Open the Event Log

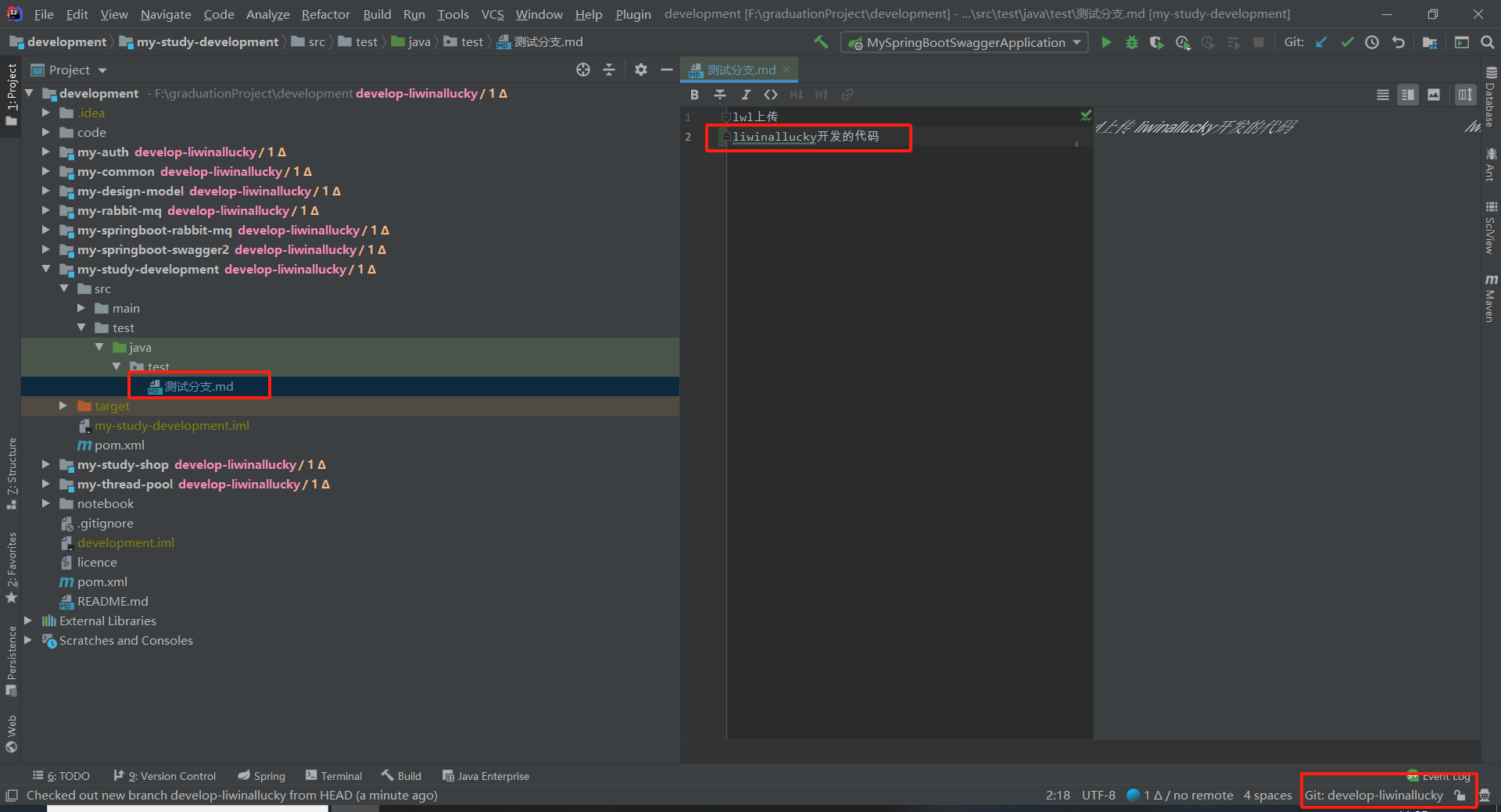[1439, 776]
